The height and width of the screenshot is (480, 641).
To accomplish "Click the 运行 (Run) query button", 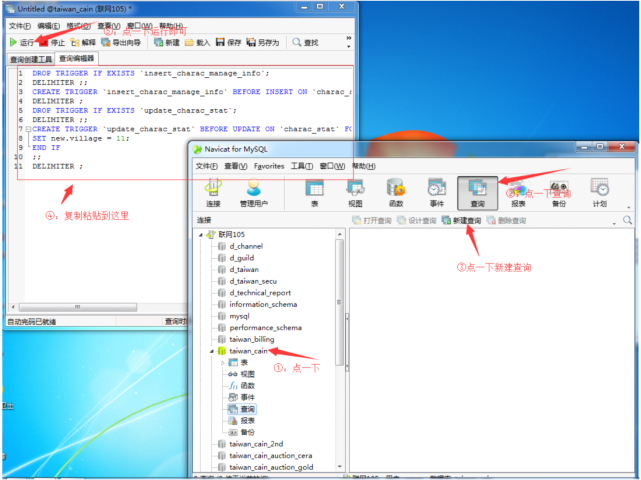I will (x=22, y=43).
